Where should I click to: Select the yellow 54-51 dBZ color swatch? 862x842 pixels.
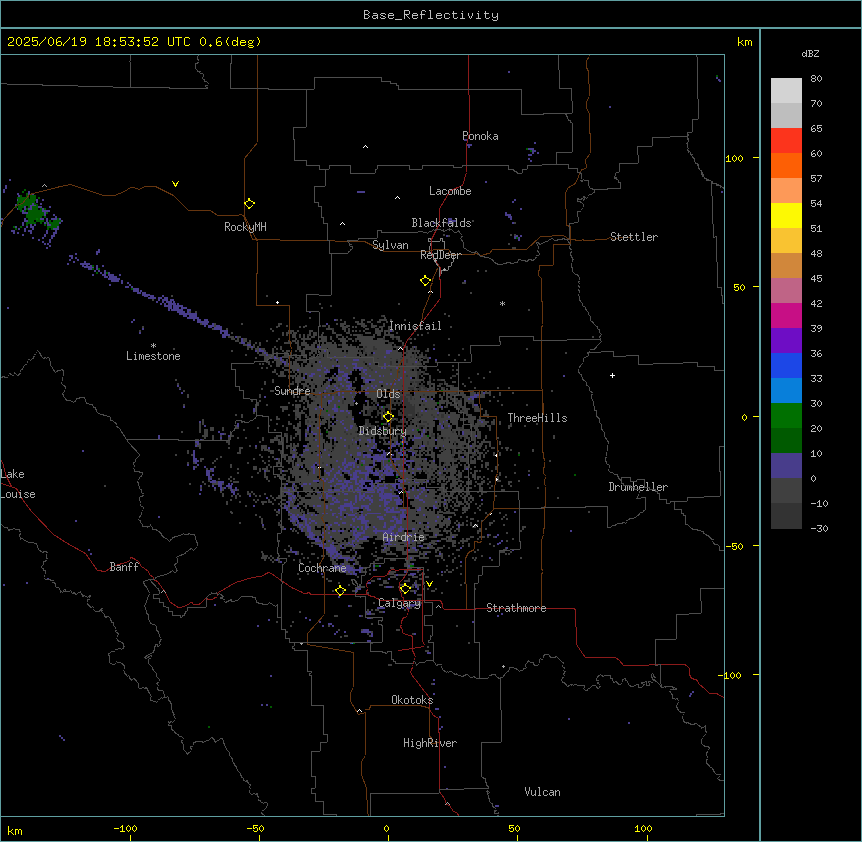(786, 215)
